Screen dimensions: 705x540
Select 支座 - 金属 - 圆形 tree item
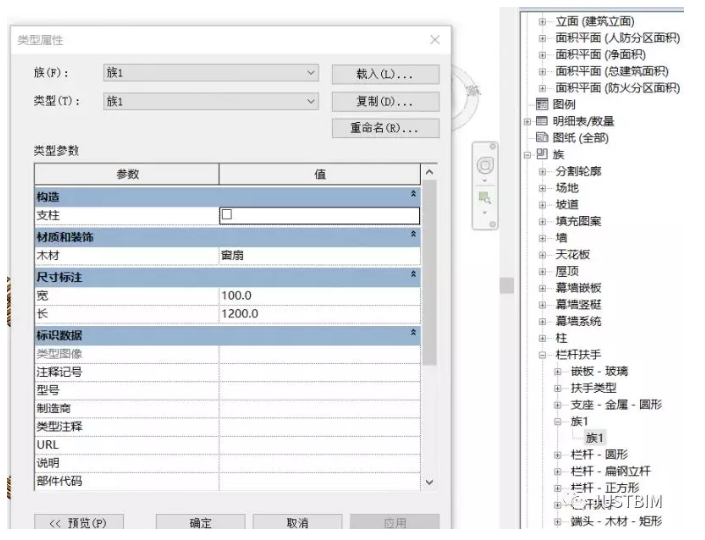click(616, 405)
